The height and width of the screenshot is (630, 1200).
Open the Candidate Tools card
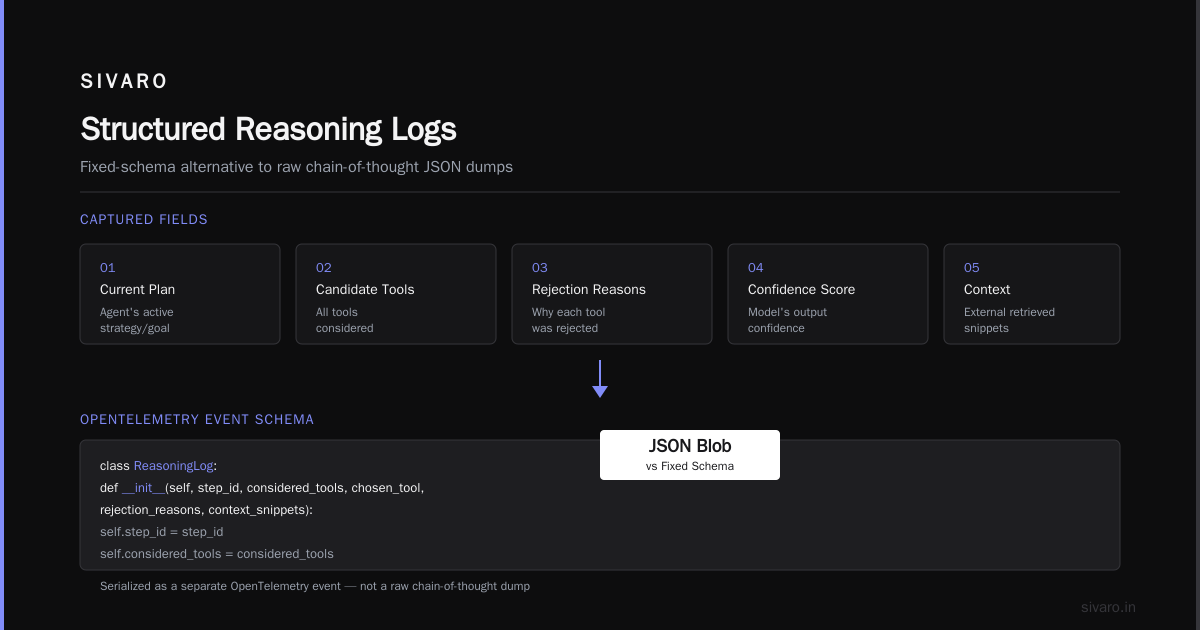point(396,294)
